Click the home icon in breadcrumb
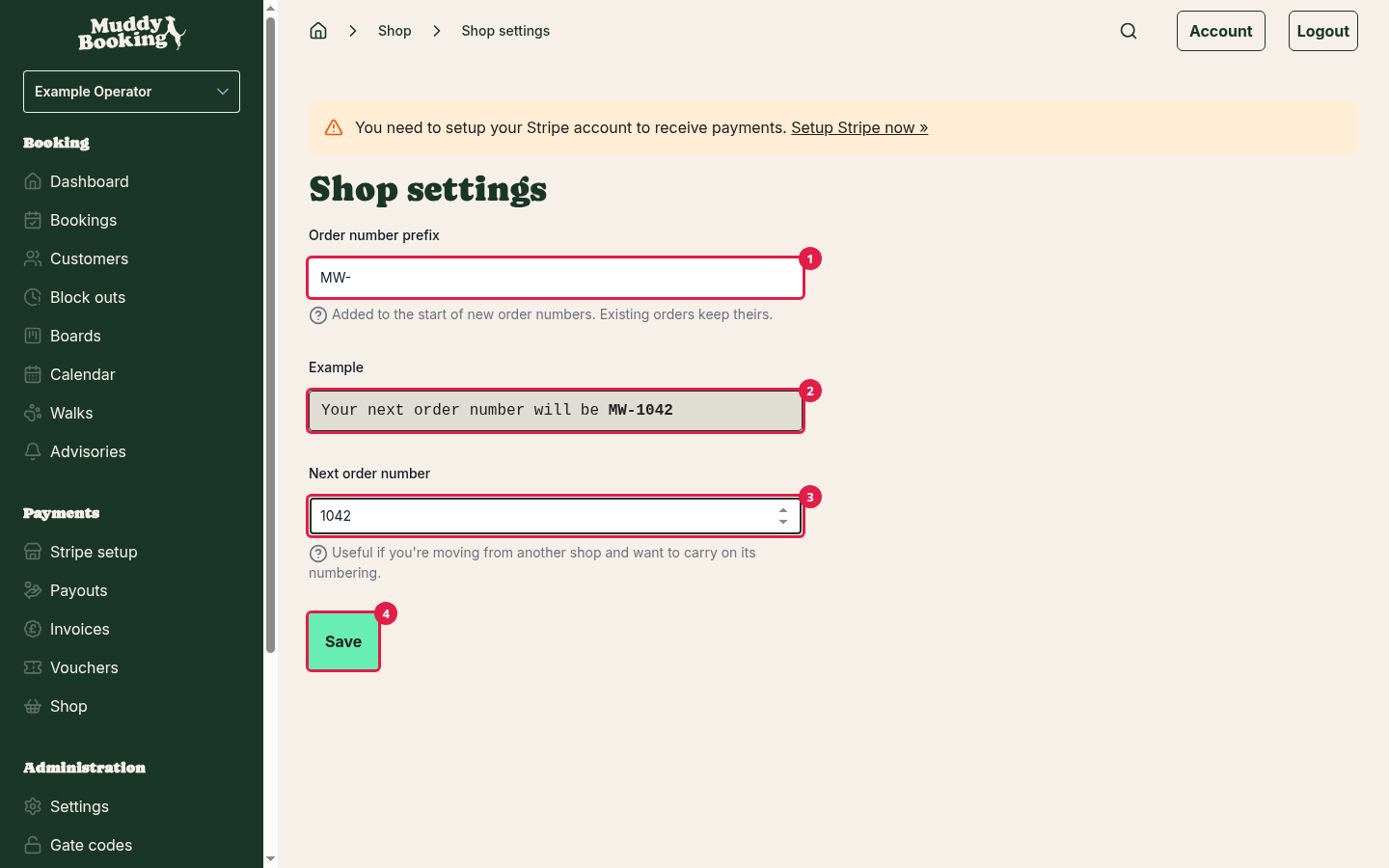The height and width of the screenshot is (868, 1389). (318, 31)
